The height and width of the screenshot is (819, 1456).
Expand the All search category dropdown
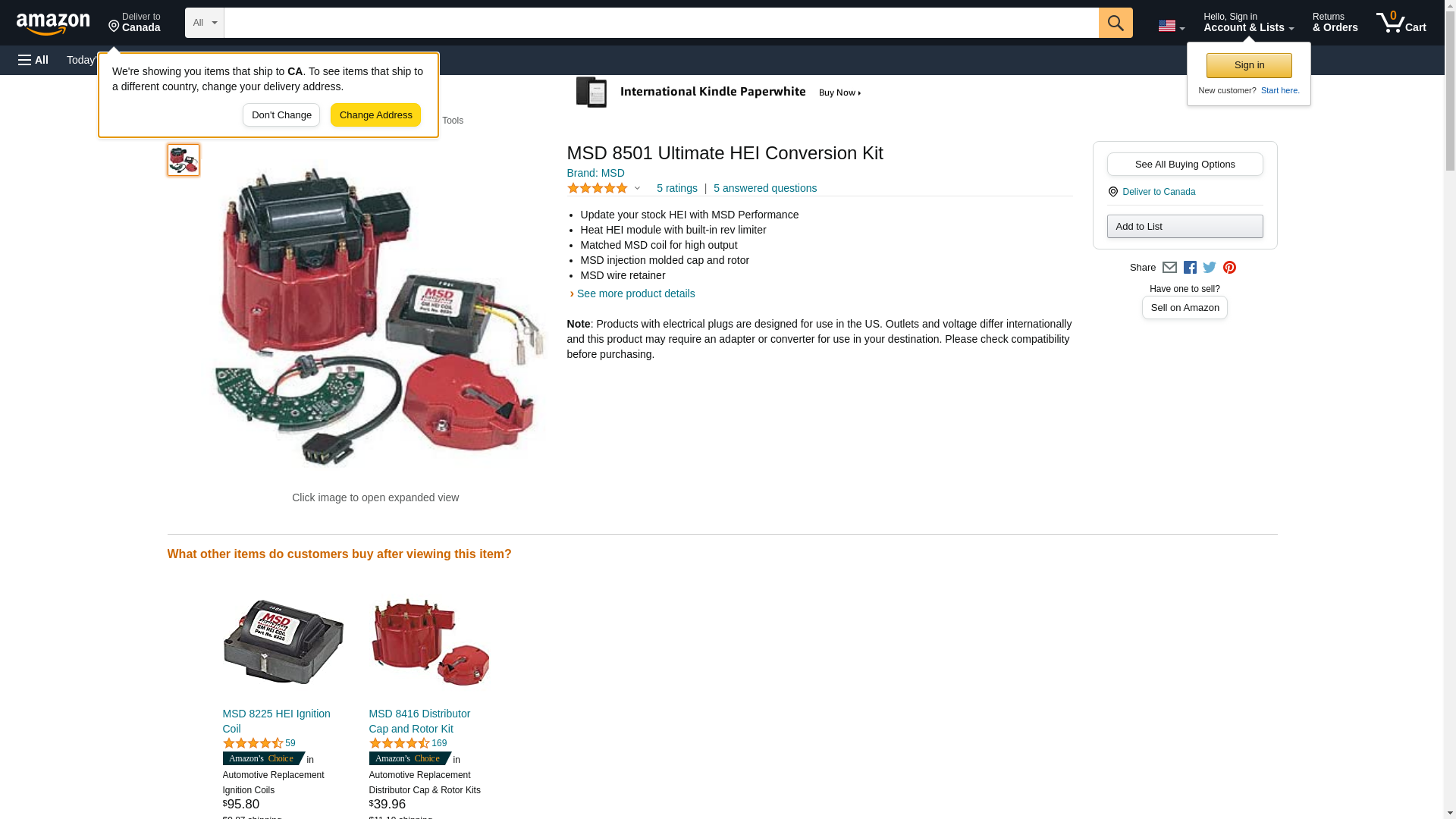coord(205,23)
